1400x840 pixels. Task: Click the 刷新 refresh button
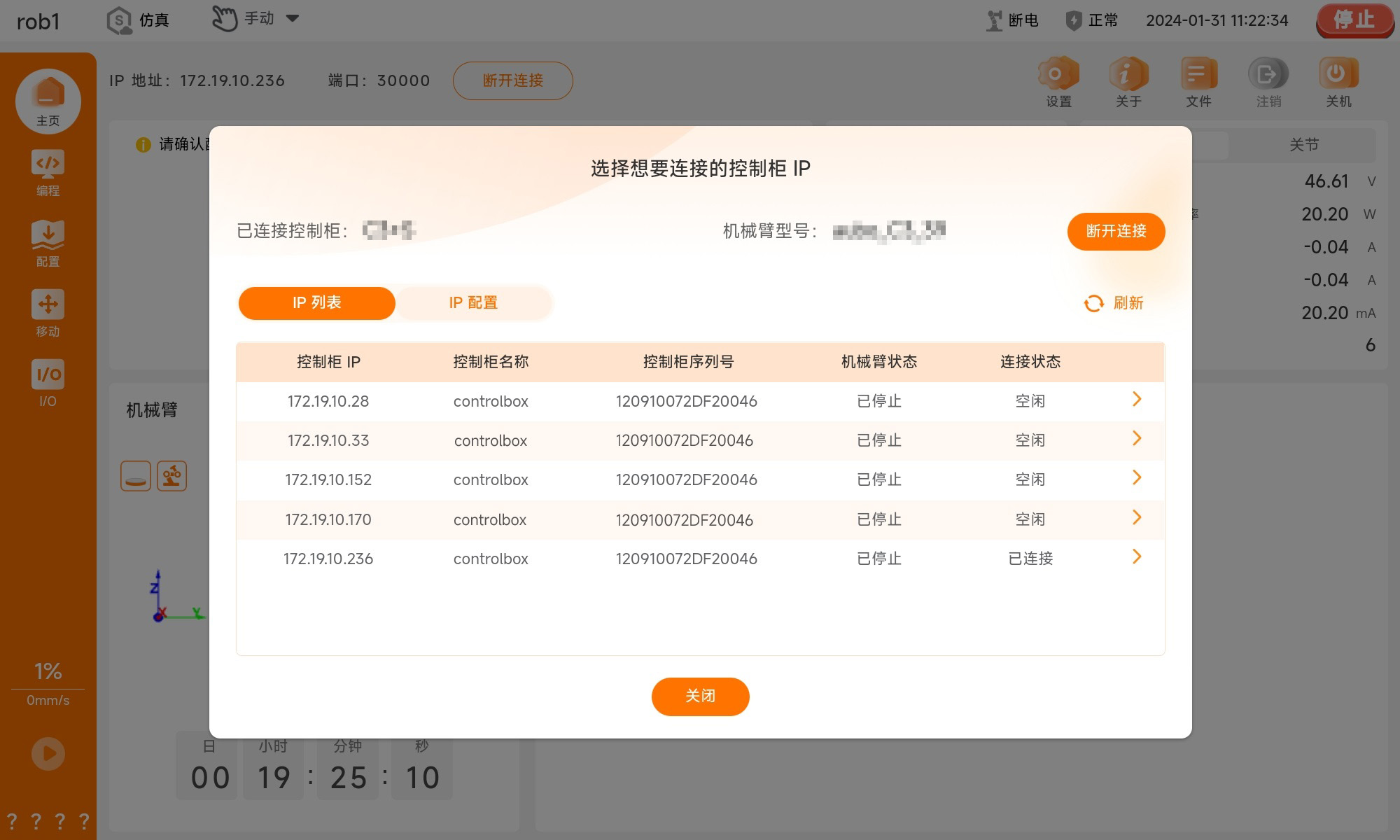coord(1114,303)
